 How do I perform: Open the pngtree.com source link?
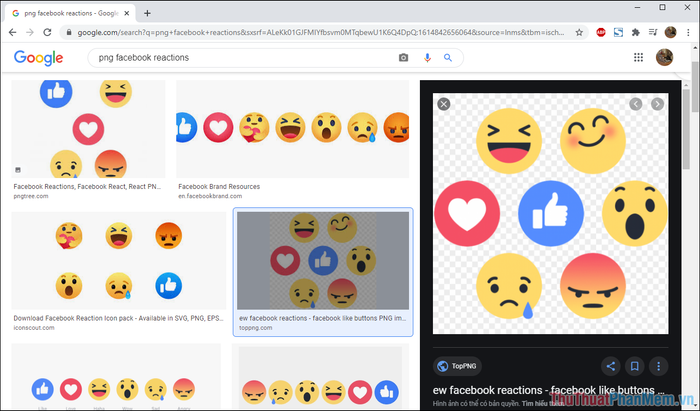tap(31, 196)
